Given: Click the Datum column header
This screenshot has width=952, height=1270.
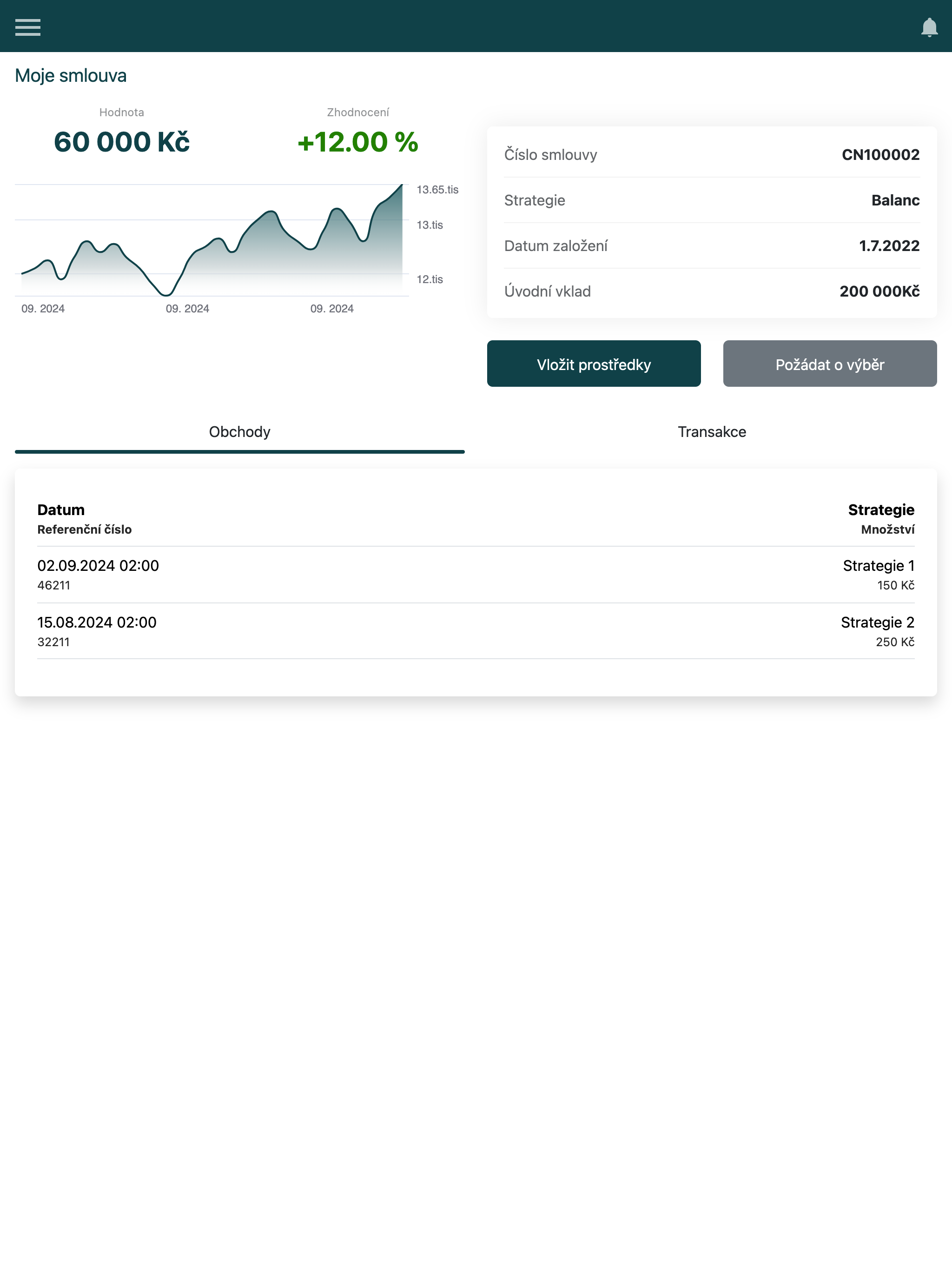Looking at the screenshot, I should coord(61,510).
